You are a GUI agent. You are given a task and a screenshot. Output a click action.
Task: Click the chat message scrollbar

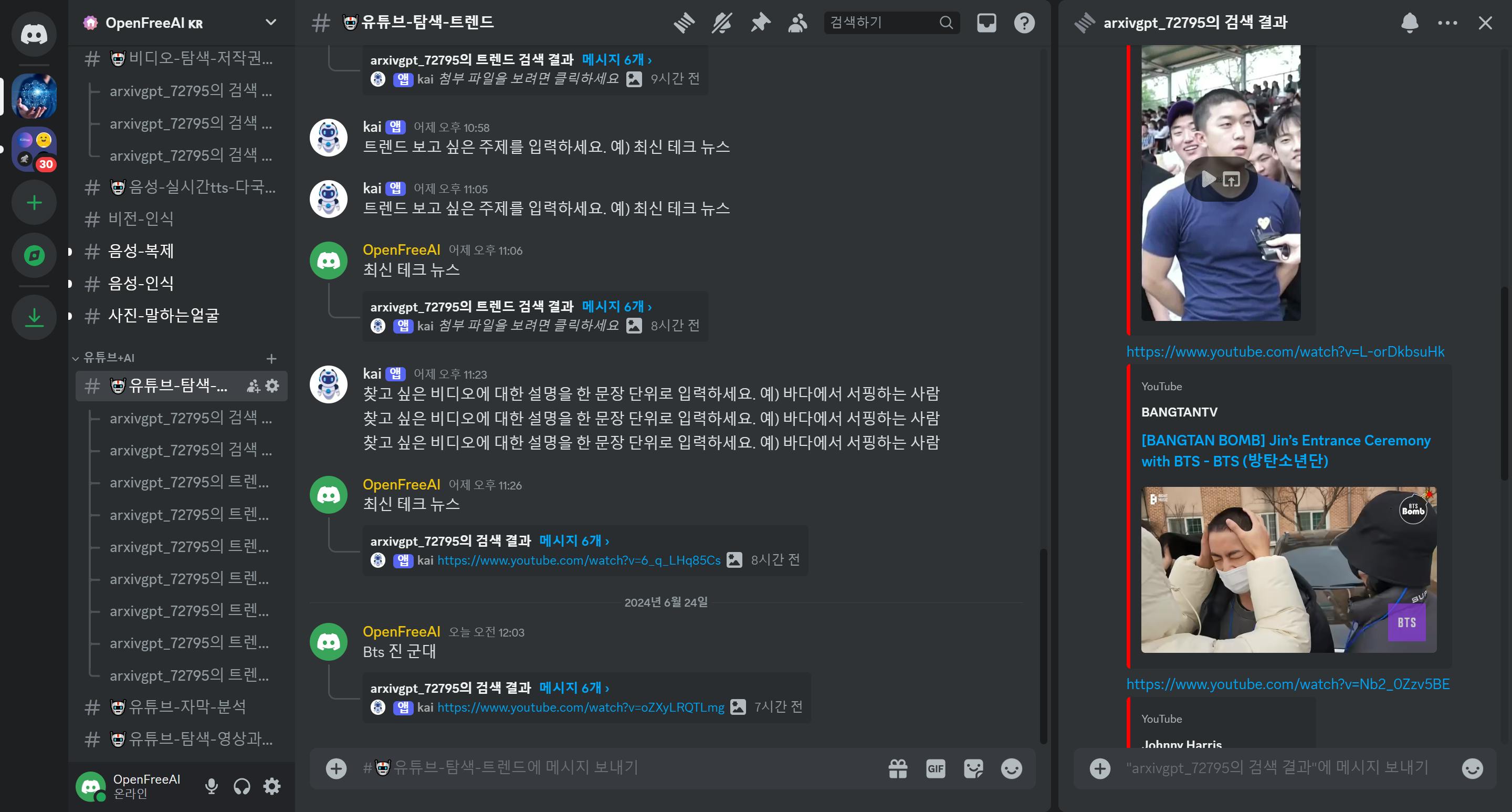coord(1043,646)
